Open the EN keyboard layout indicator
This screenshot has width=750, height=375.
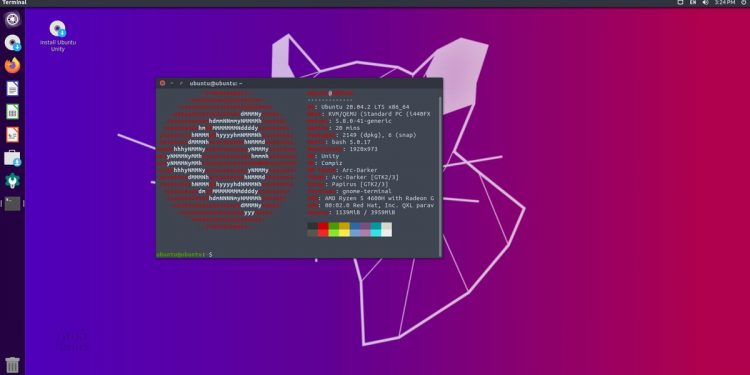point(693,3)
